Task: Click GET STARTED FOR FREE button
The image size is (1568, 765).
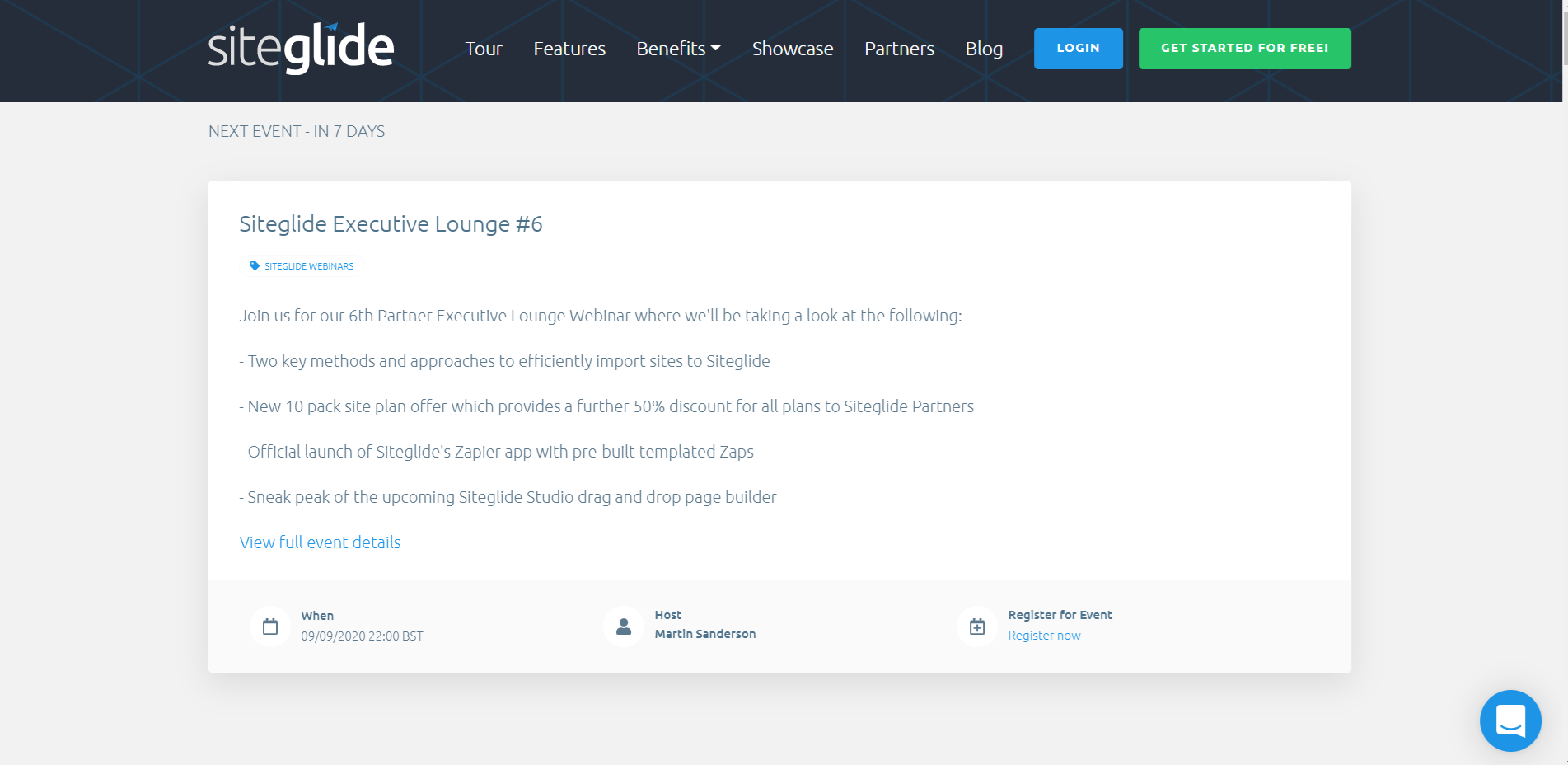Action: tap(1244, 48)
